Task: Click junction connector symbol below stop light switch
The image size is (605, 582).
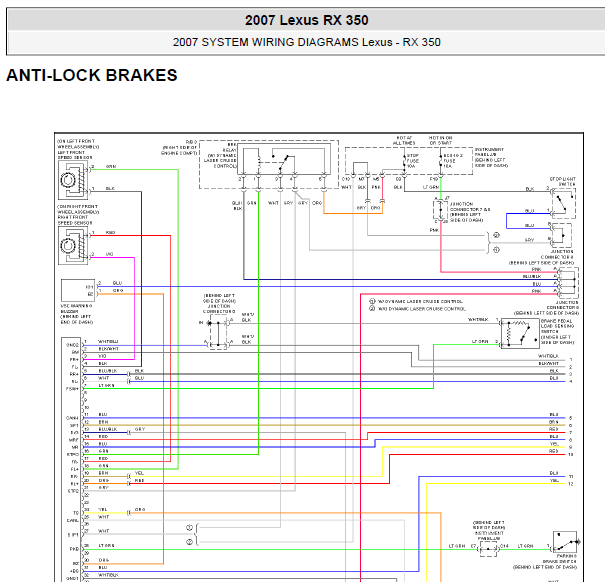Action: click(x=562, y=235)
